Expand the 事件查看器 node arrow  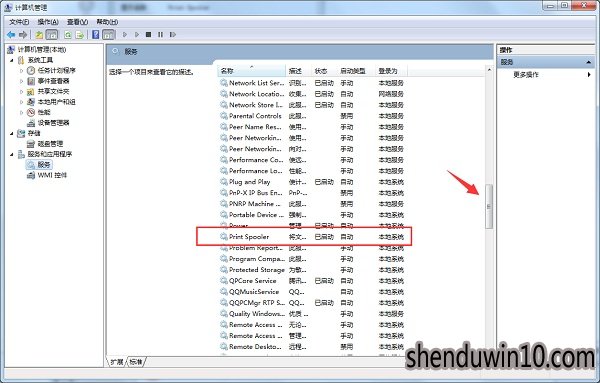(x=21, y=81)
